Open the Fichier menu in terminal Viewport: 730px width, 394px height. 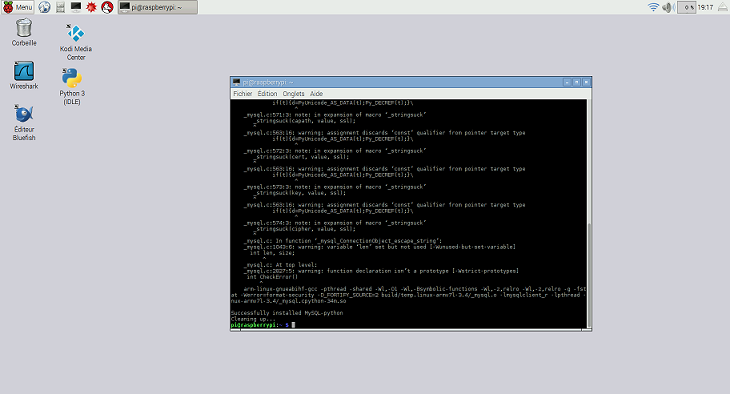(243, 94)
